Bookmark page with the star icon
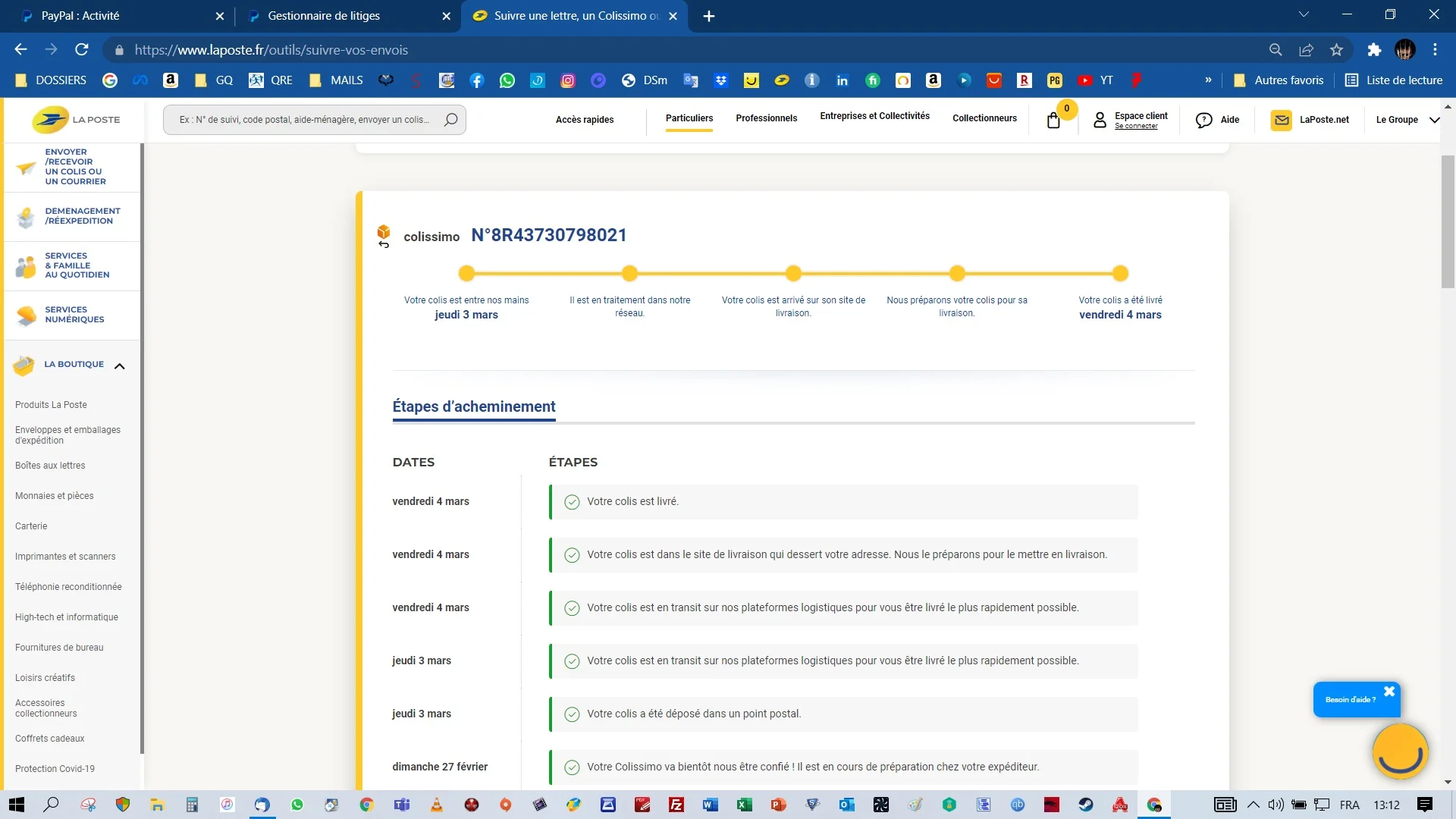 tap(1336, 50)
